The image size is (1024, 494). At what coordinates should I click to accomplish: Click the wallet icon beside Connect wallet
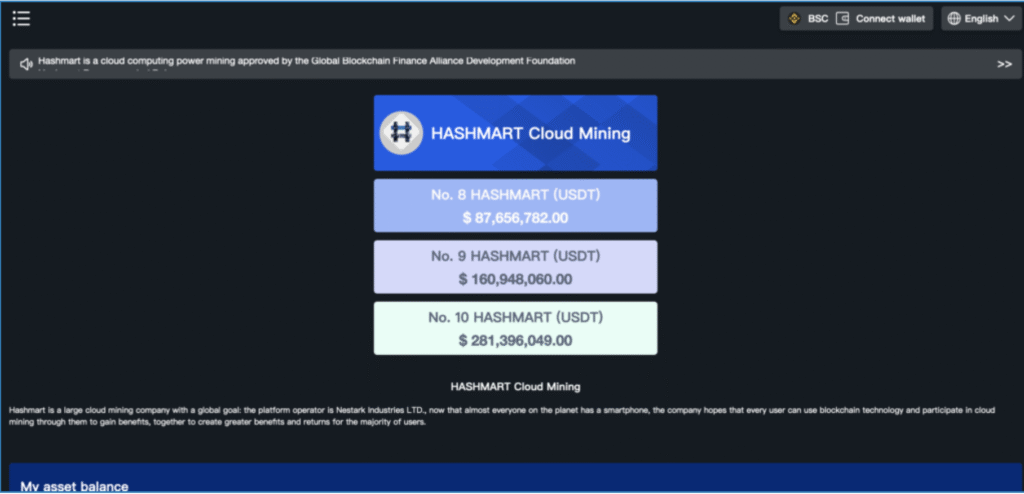coord(842,19)
